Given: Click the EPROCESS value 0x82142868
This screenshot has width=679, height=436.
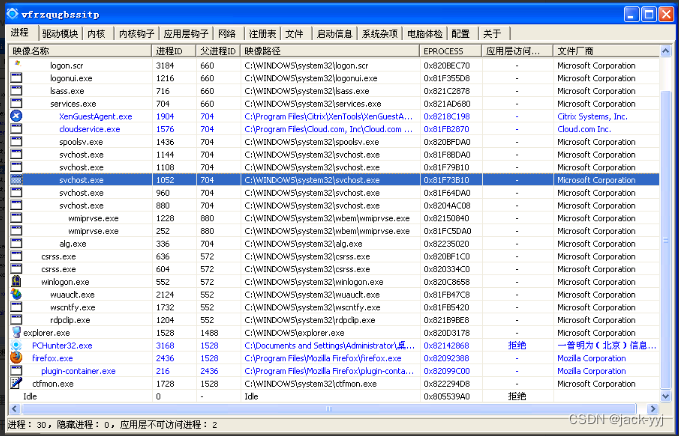Looking at the screenshot, I should coord(446,346).
